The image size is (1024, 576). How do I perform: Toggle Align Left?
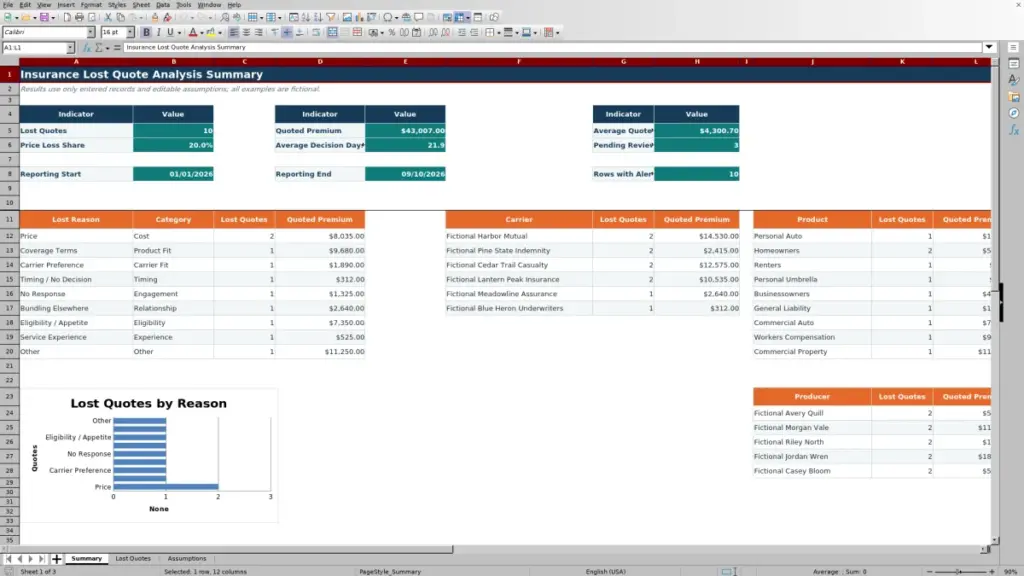point(234,33)
